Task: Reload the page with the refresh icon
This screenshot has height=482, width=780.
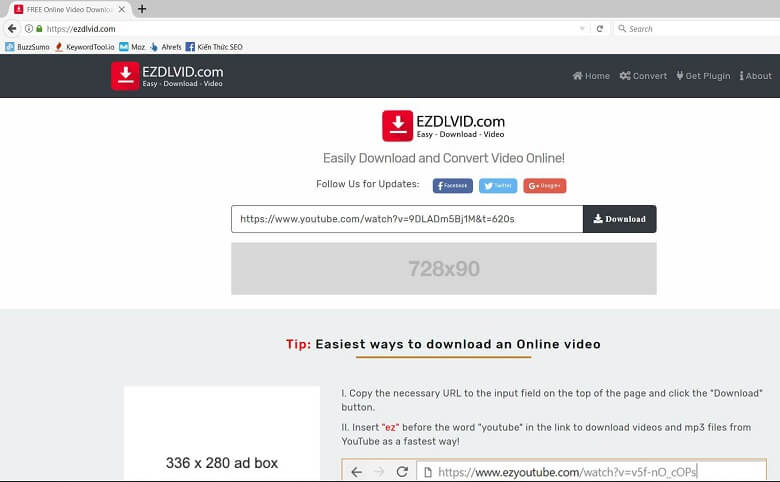Action: [x=600, y=29]
